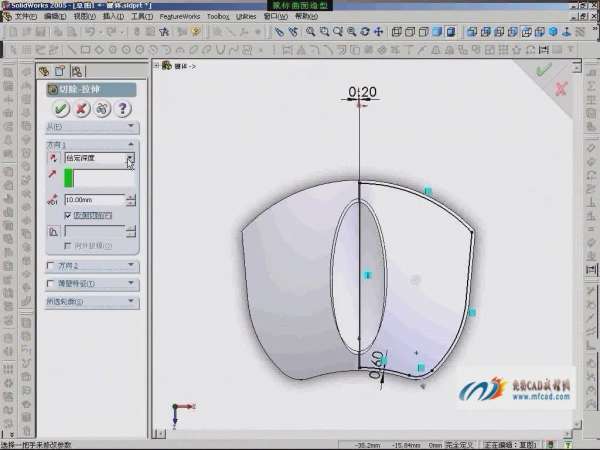The width and height of the screenshot is (600, 450).
Task: Click the Zoom to Fit icon
Action: 310,32
